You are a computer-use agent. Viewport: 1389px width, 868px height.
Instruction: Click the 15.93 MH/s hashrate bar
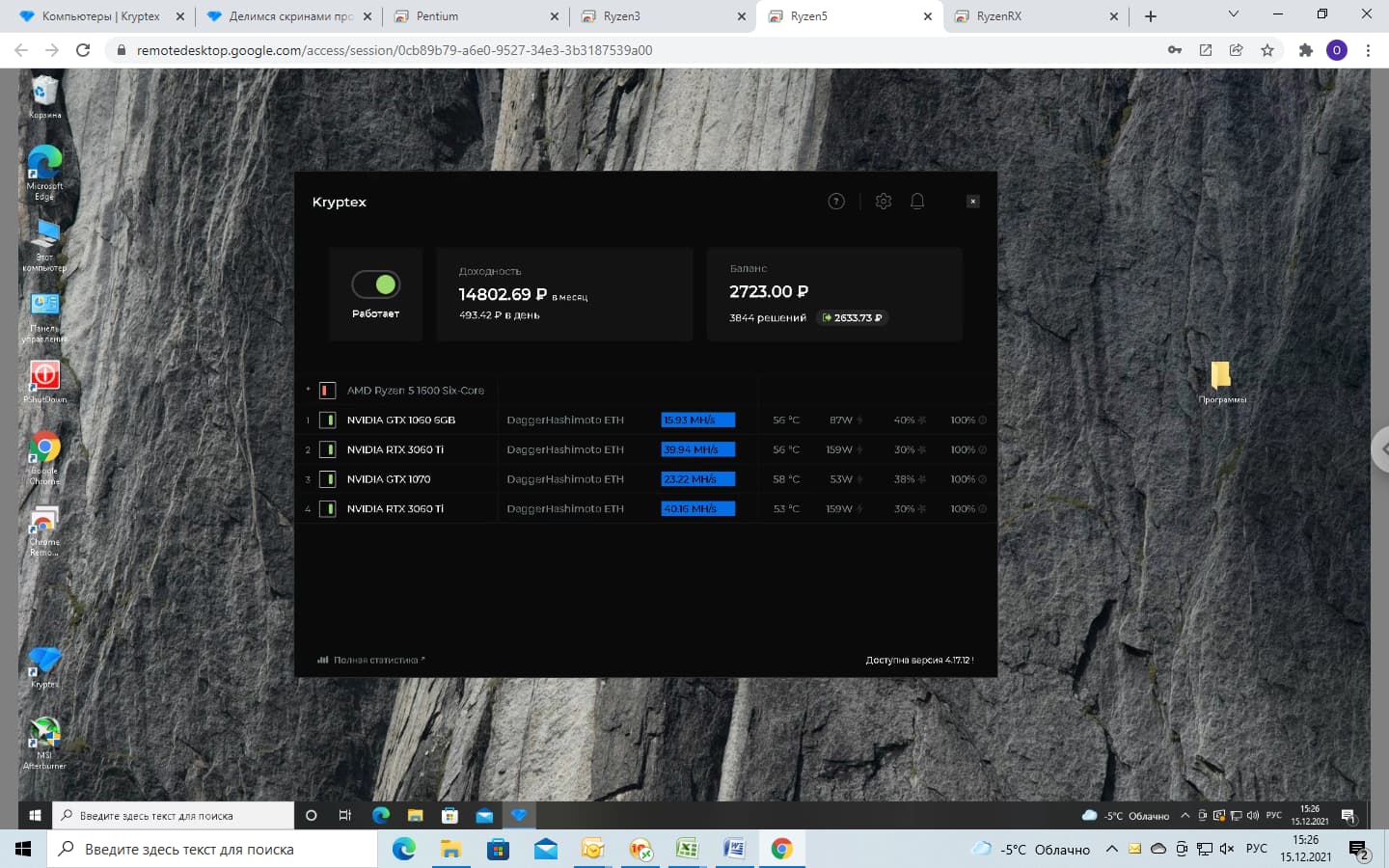pos(698,420)
